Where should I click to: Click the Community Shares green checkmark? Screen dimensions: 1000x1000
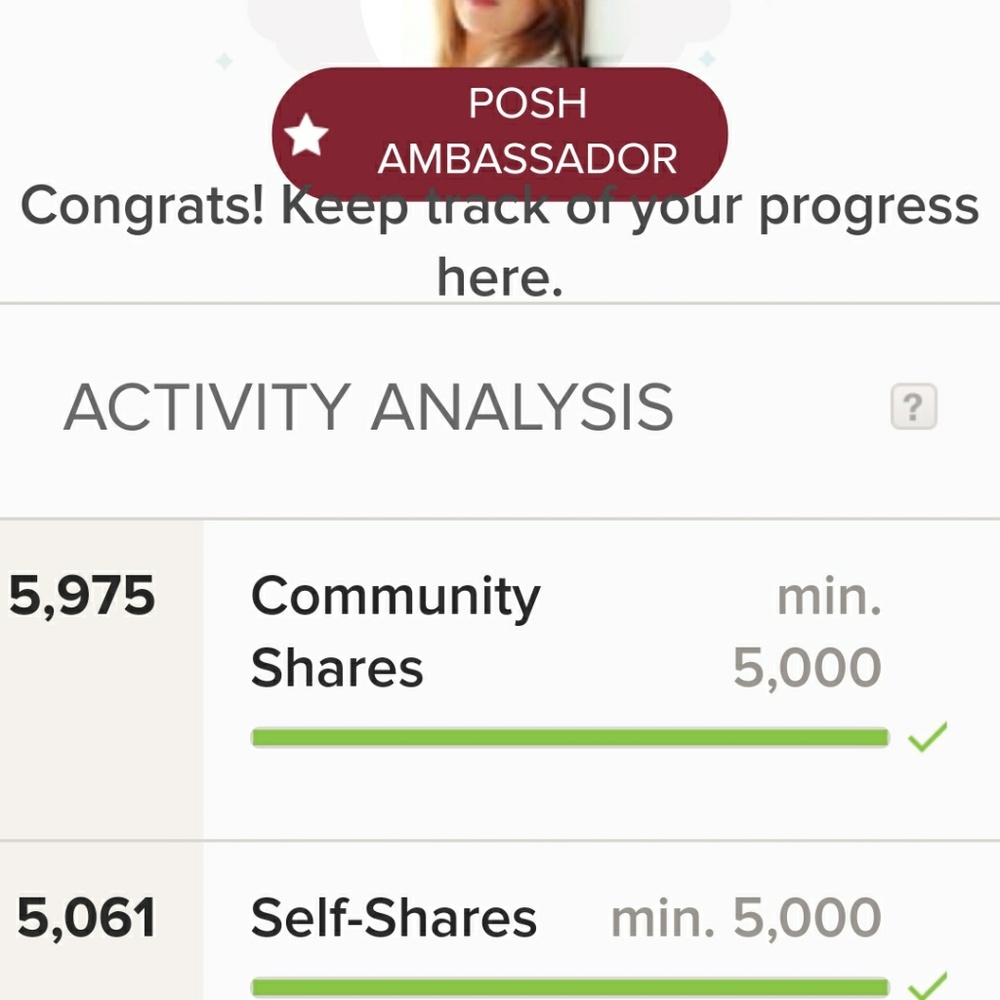pyautogui.click(x=927, y=737)
